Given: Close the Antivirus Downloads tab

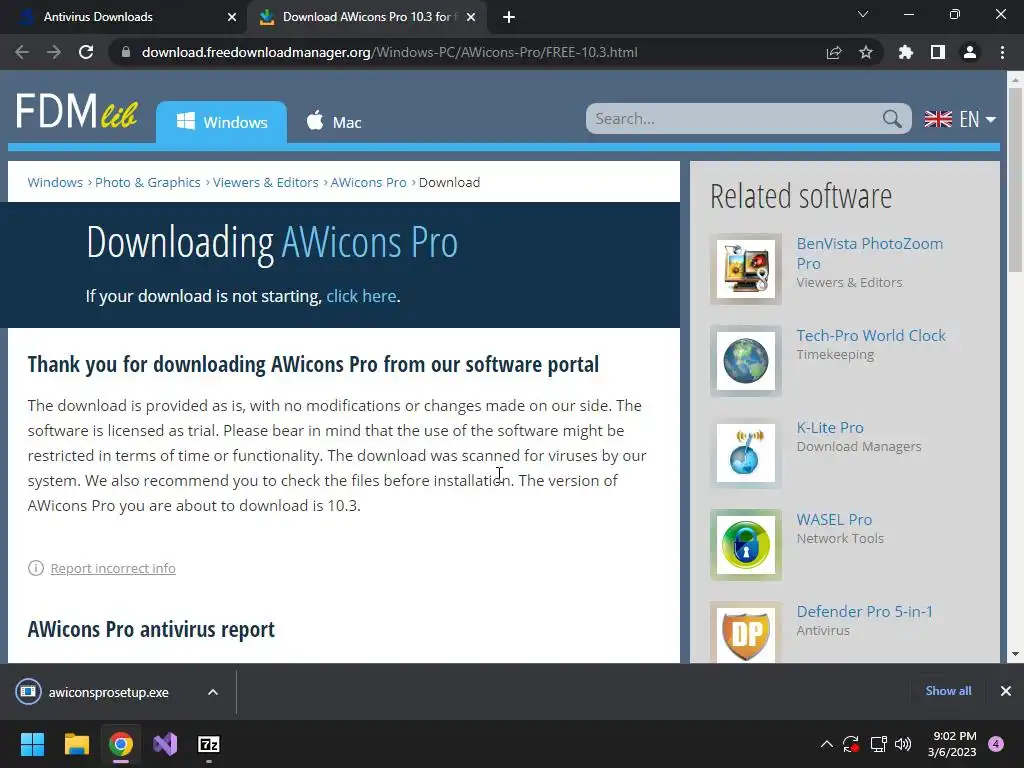Looking at the screenshot, I should [232, 17].
